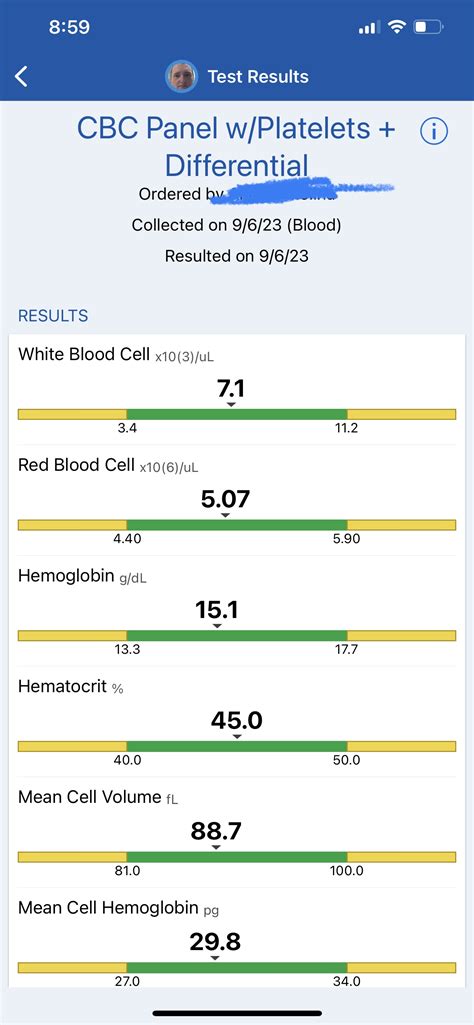Tap the Mean Cell Hemoglobin range bar
The width and height of the screenshot is (474, 1025).
pos(237,967)
